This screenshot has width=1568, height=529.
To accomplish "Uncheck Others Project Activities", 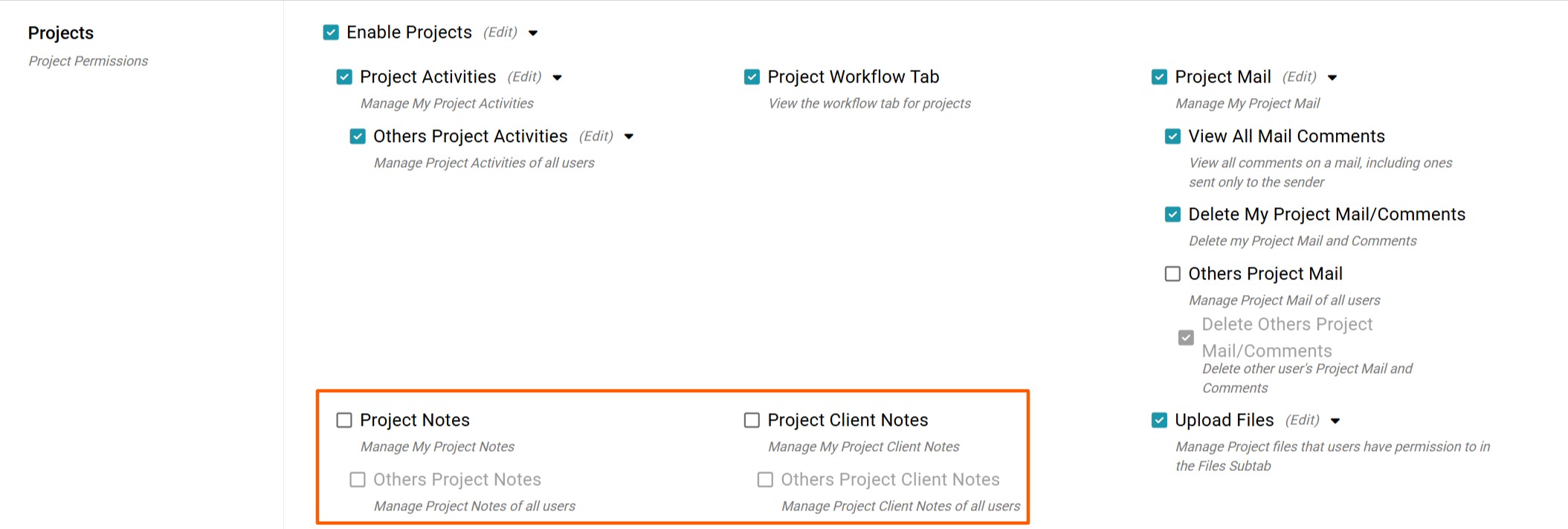I will point(358,137).
